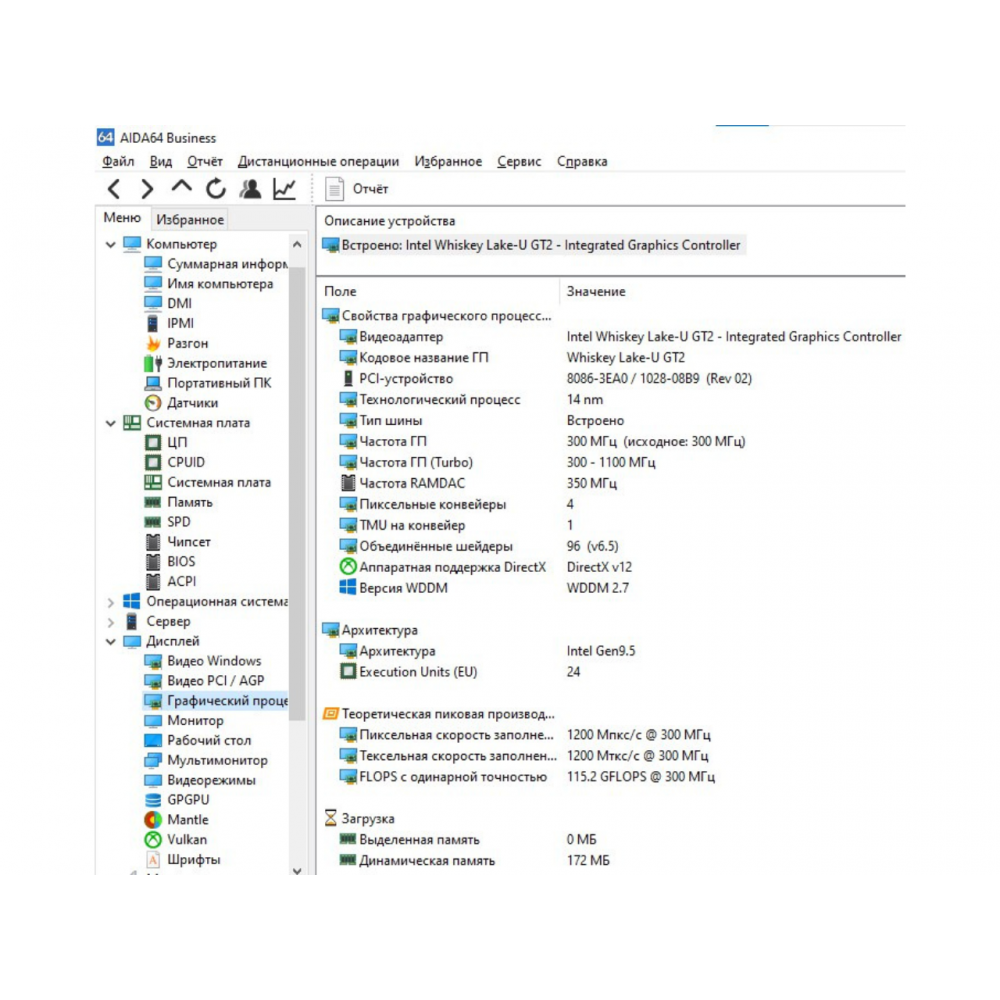Click the Значение column header
The height and width of the screenshot is (1000, 1000).
point(596,291)
